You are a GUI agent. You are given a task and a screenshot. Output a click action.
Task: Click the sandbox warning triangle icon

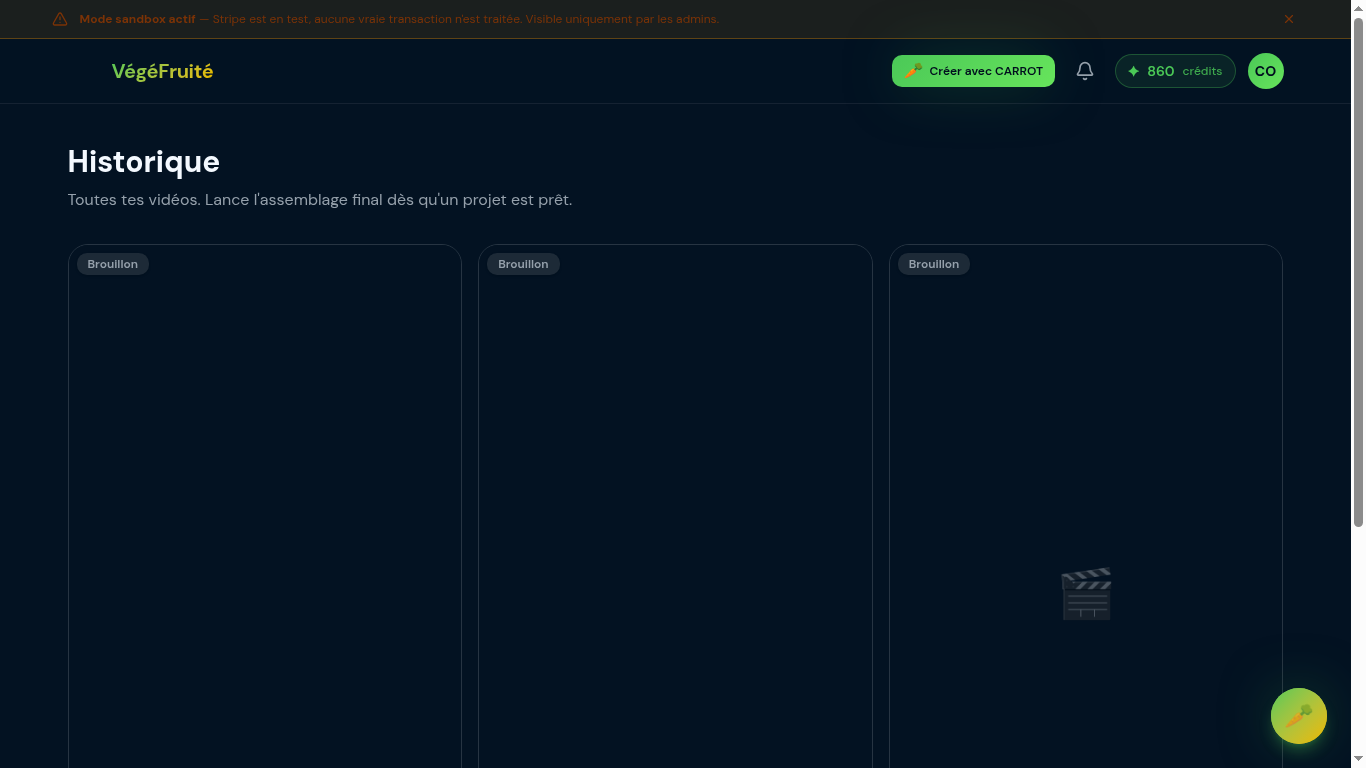coord(60,19)
